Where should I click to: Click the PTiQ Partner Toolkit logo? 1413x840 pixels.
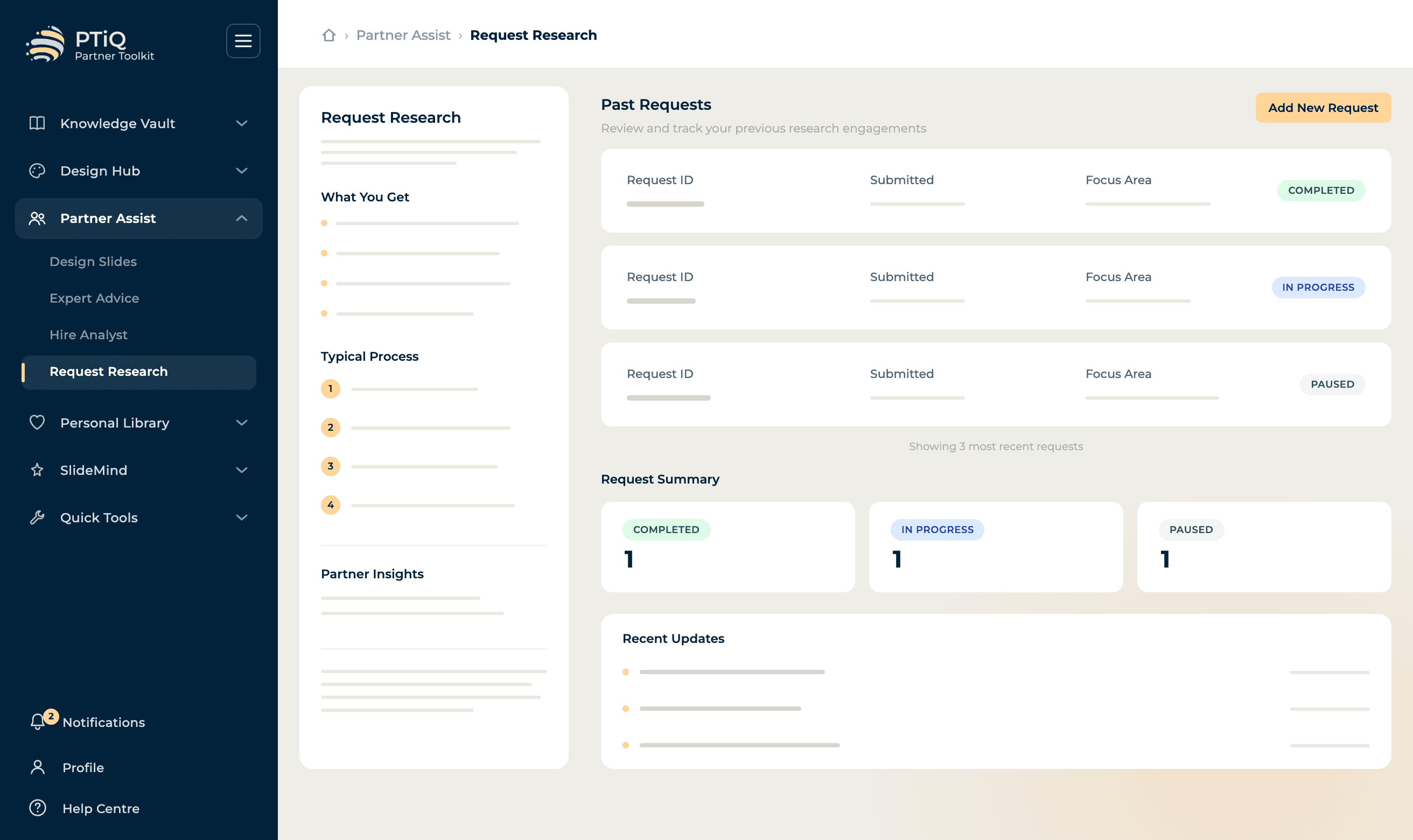coord(90,44)
